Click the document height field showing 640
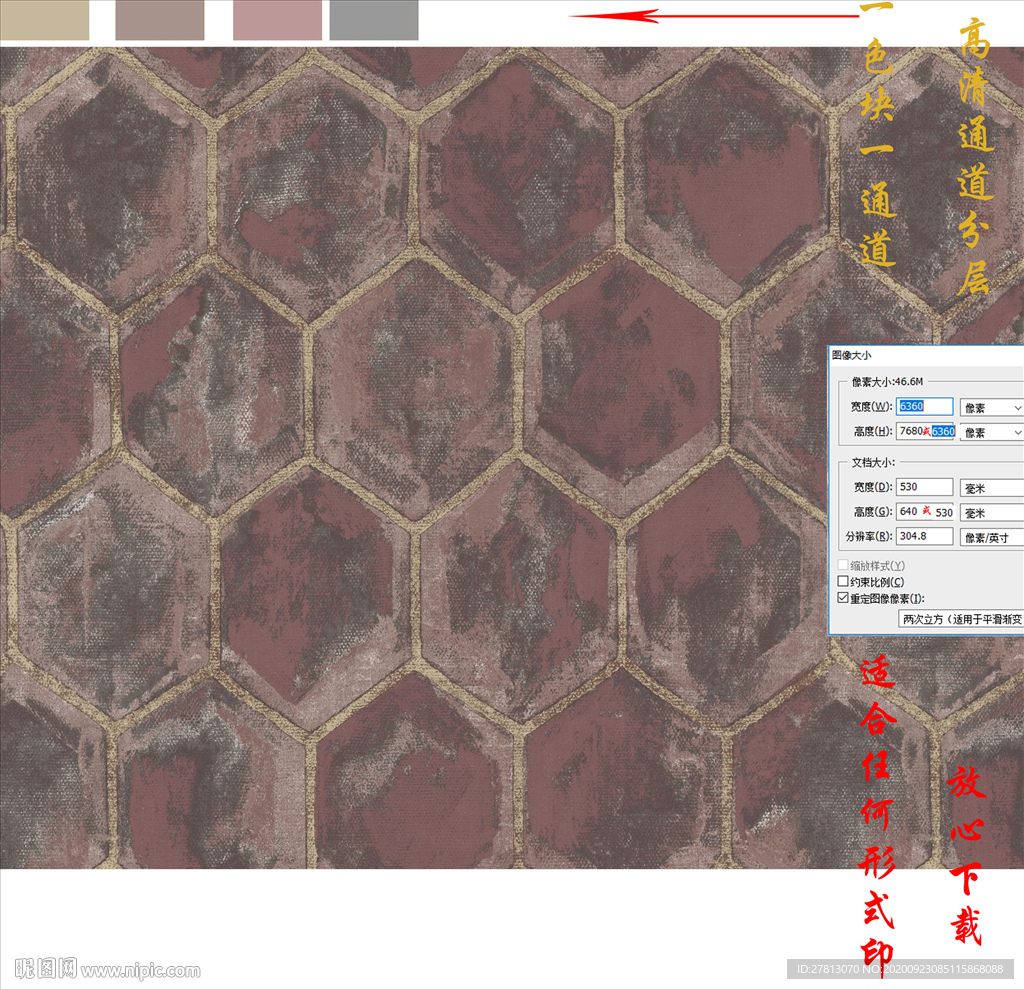1024x989 pixels. 924,511
